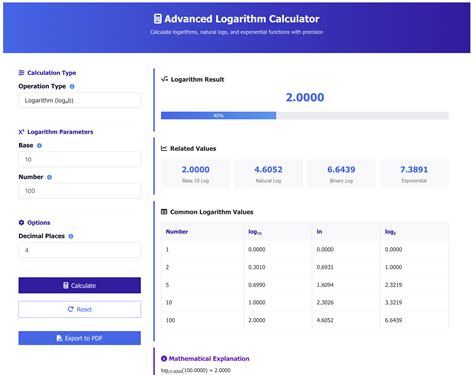Screen dimensions: 474x375
Task: Focus the Number input field
Action: [x=80, y=191]
